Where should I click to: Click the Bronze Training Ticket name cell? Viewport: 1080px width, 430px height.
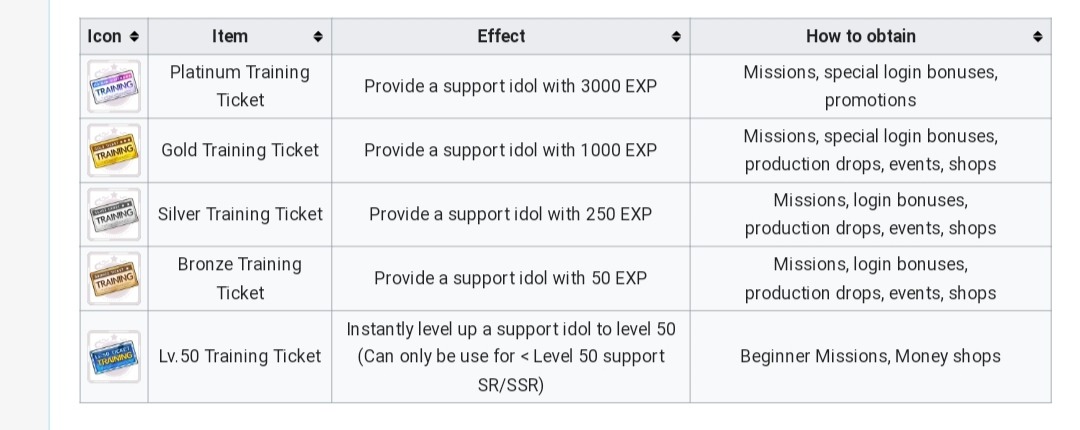coord(240,278)
